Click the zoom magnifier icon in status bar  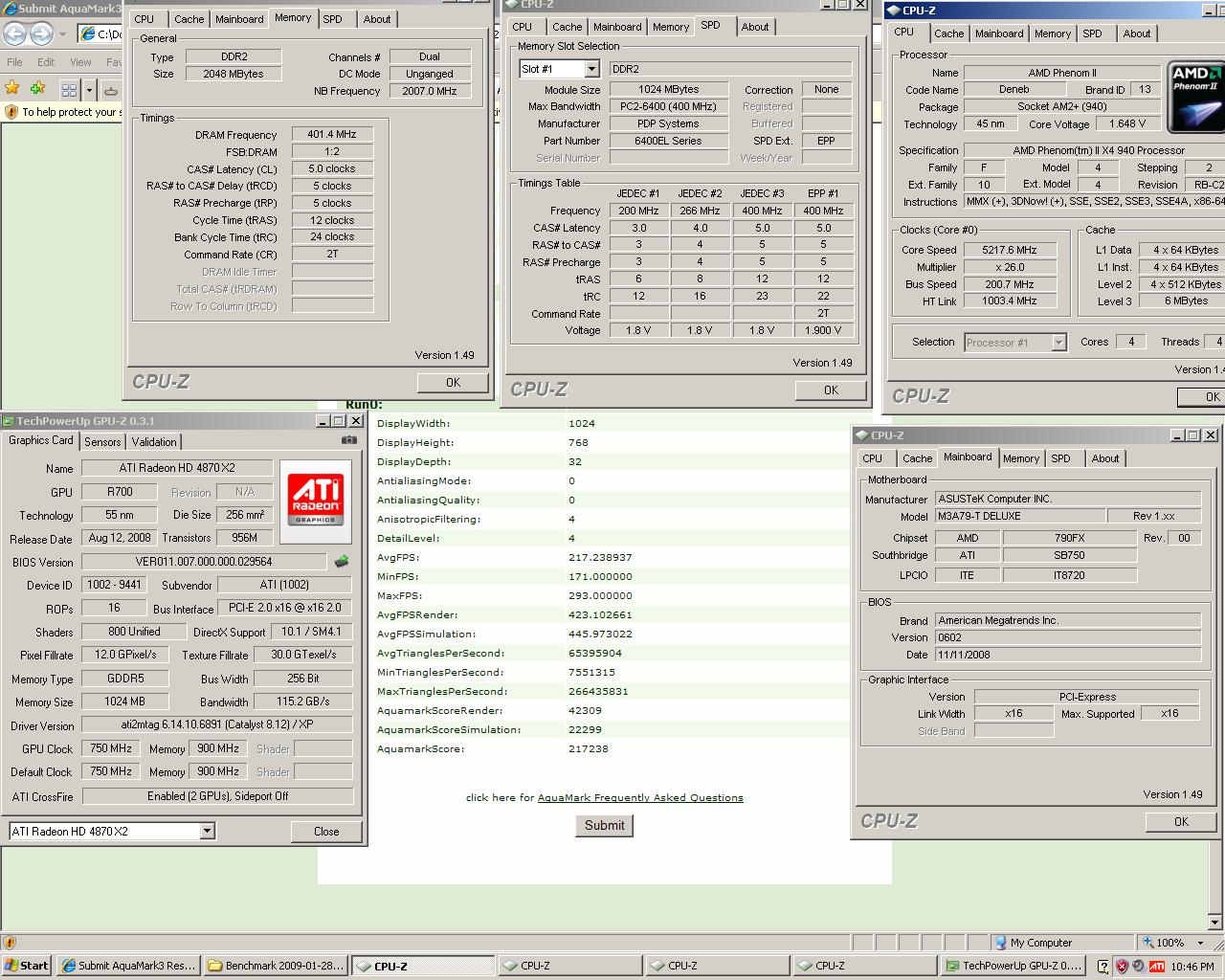click(1147, 943)
